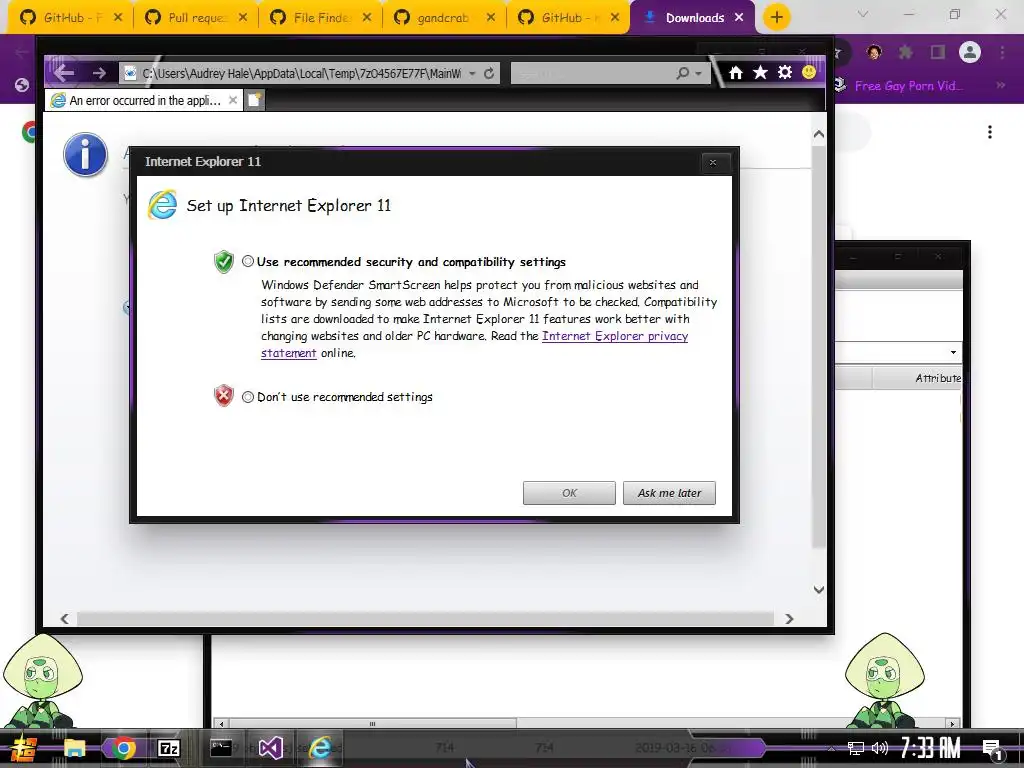The width and height of the screenshot is (1024, 768).
Task: Click the OK button in setup dialog
Action: coord(569,493)
